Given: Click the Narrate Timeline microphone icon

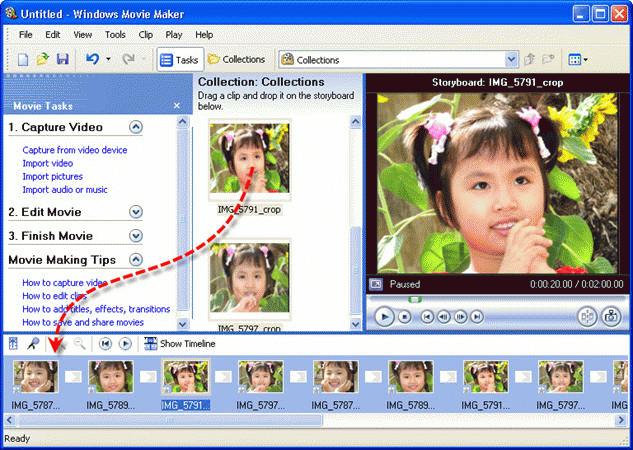Looking at the screenshot, I should point(33,343).
